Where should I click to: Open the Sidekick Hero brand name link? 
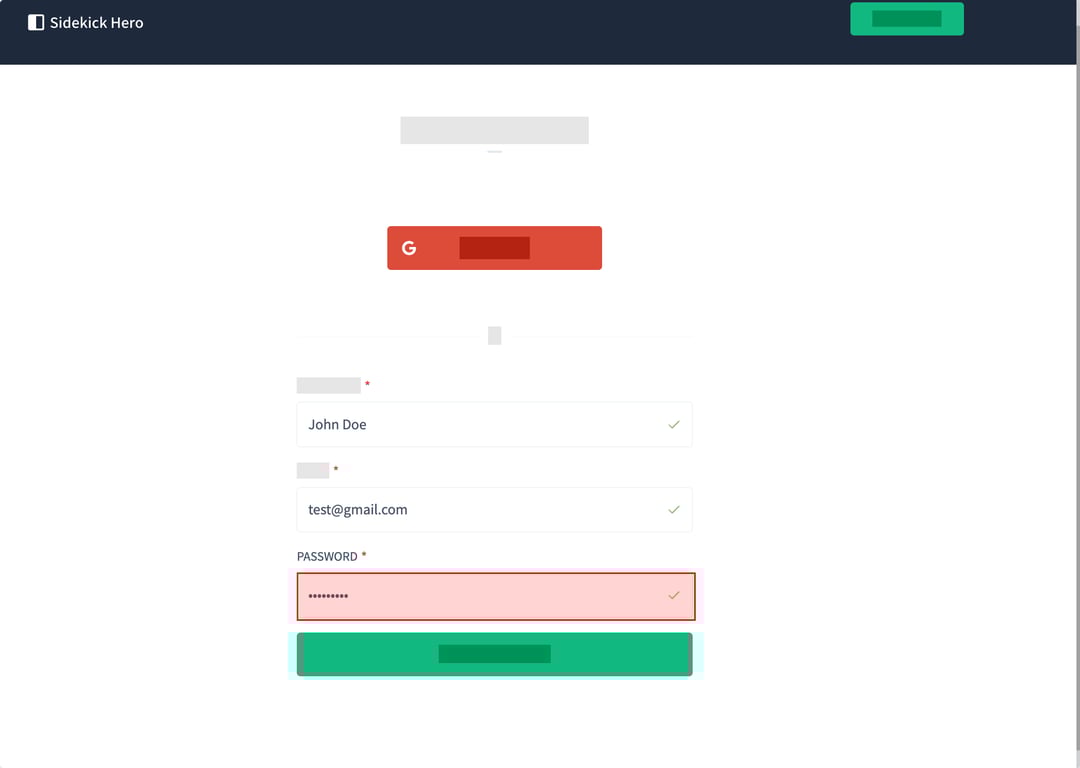tap(97, 22)
